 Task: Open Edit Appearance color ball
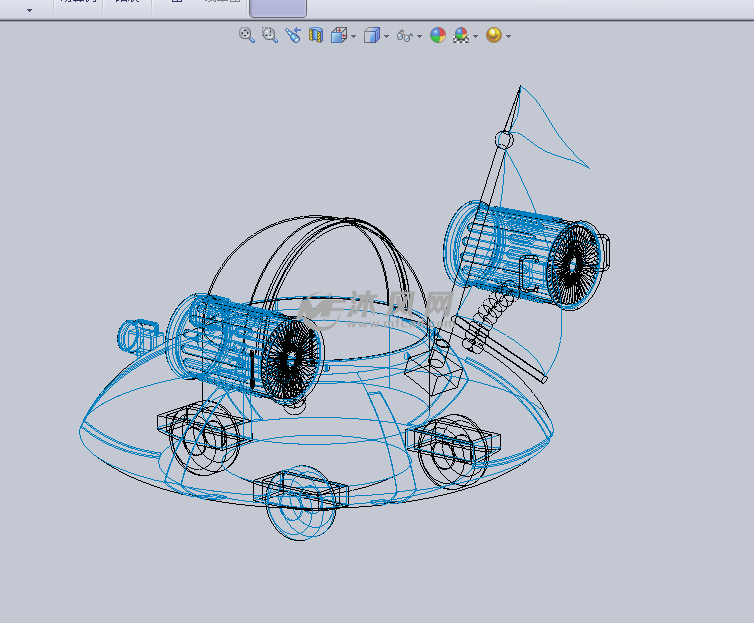438,35
